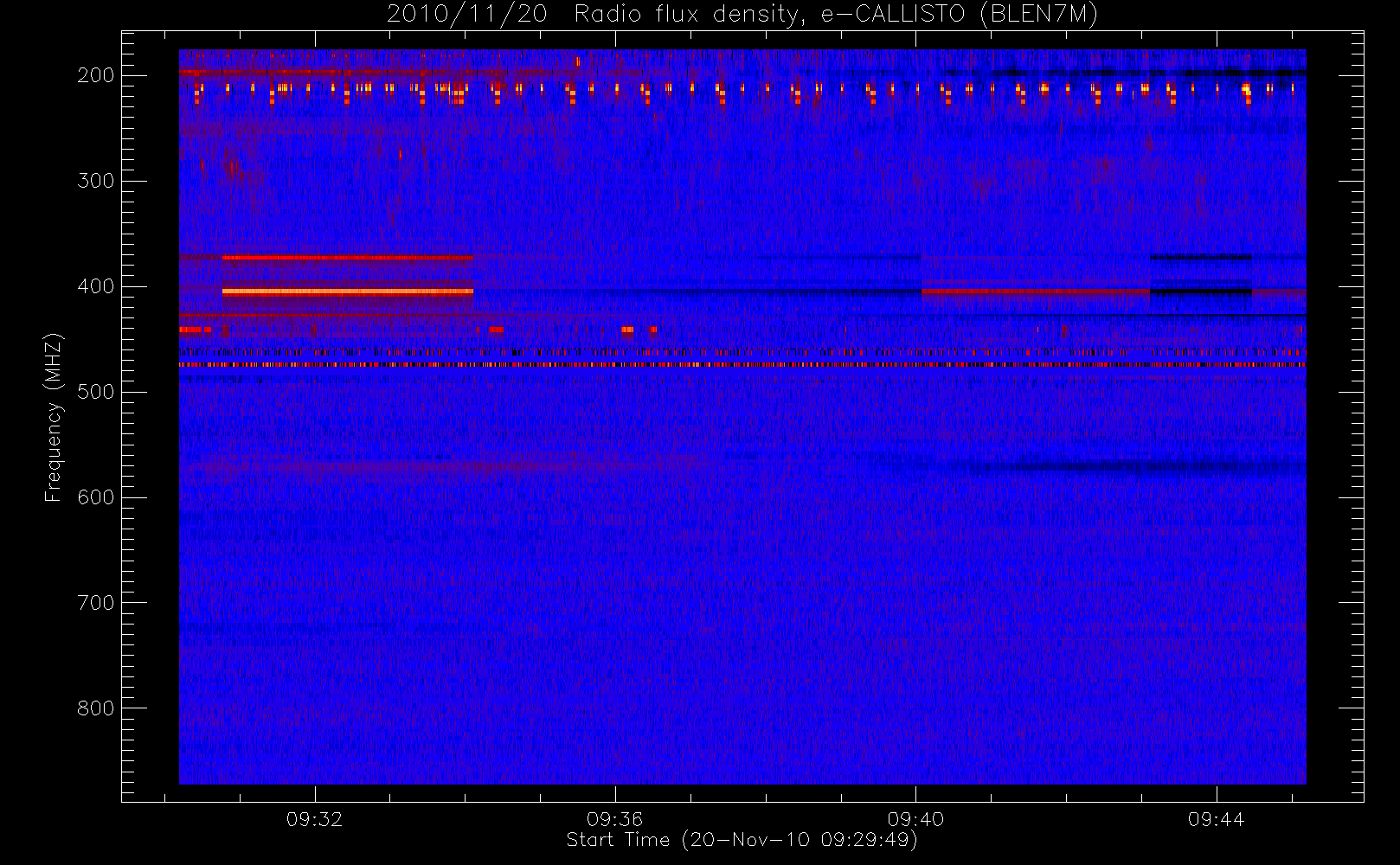Click the dark band near 570 MHz
The width and height of the screenshot is (1400, 865).
coord(1129,468)
